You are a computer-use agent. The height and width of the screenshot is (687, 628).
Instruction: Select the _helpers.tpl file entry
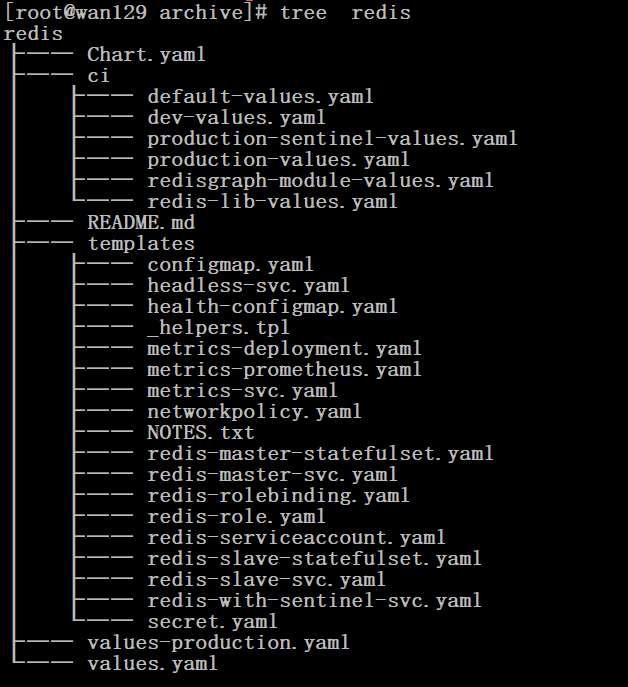218,328
